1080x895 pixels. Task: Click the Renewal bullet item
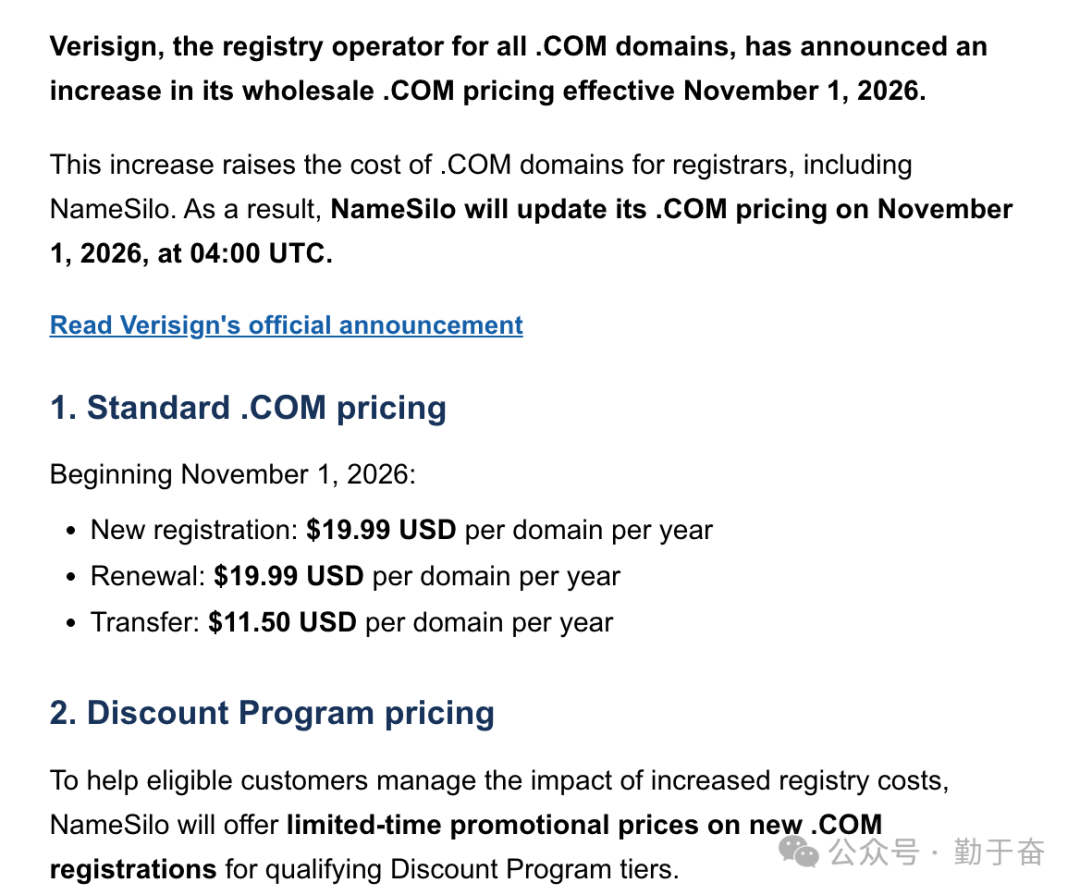pos(355,577)
